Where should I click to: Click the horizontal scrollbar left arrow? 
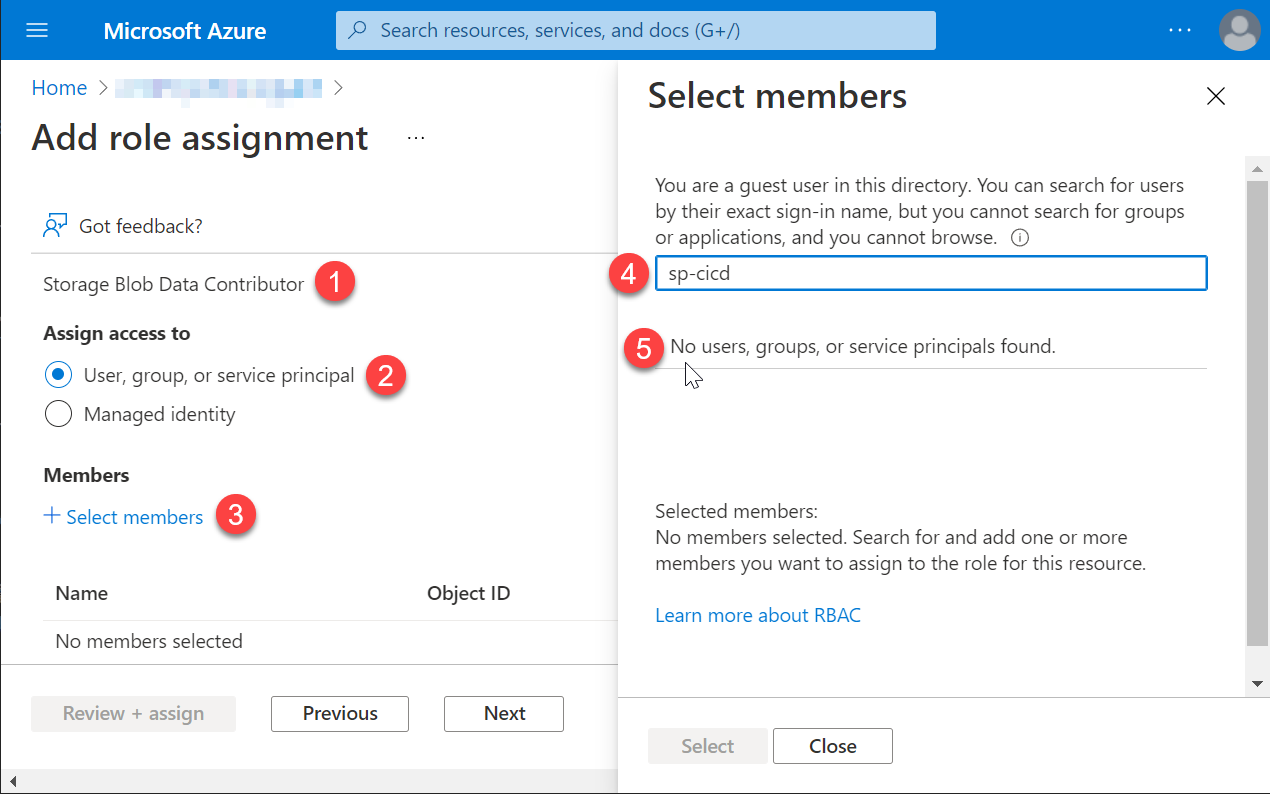tap(12, 781)
